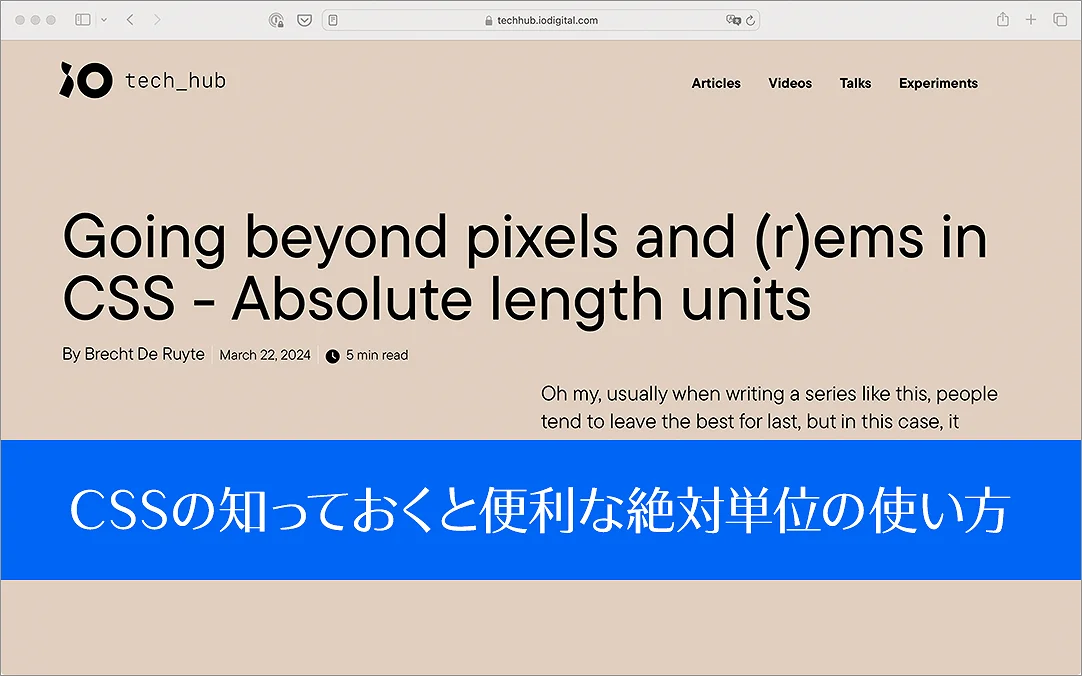This screenshot has height=676, width=1082.
Task: Open the sidebar tab group dropdown arrow
Action: pos(104,20)
